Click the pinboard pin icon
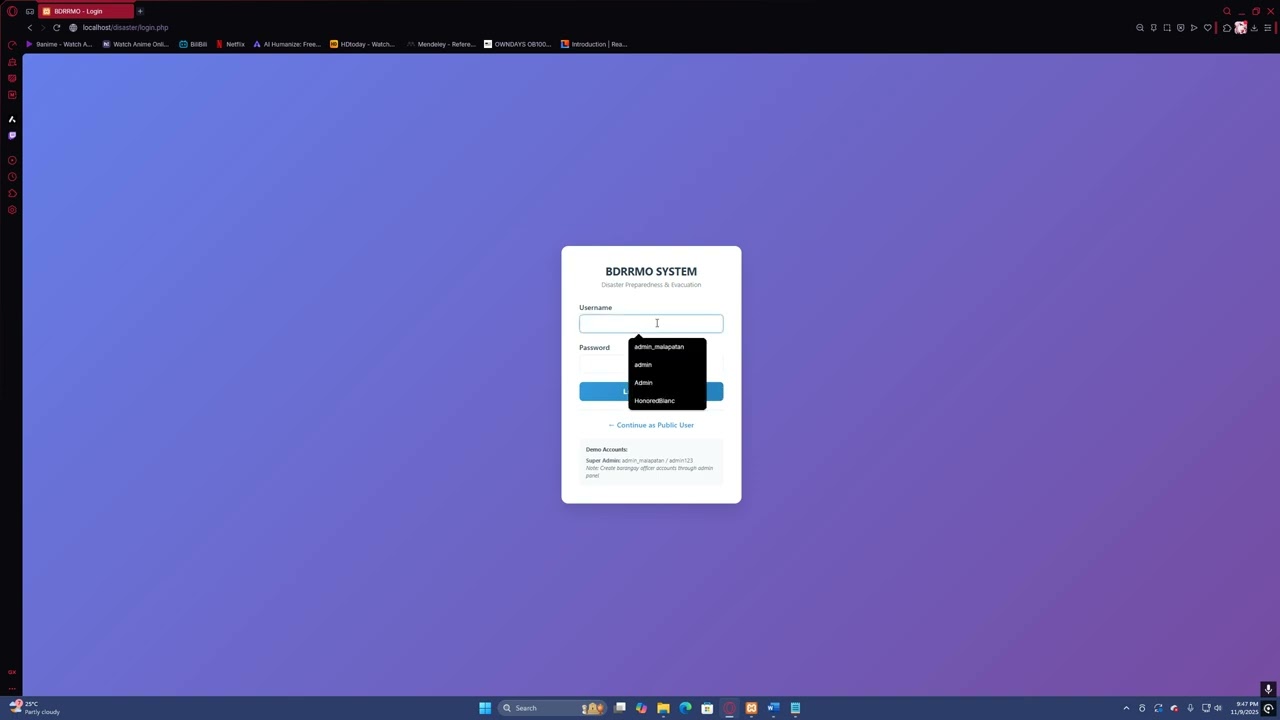1280x720 pixels. tap(1153, 28)
